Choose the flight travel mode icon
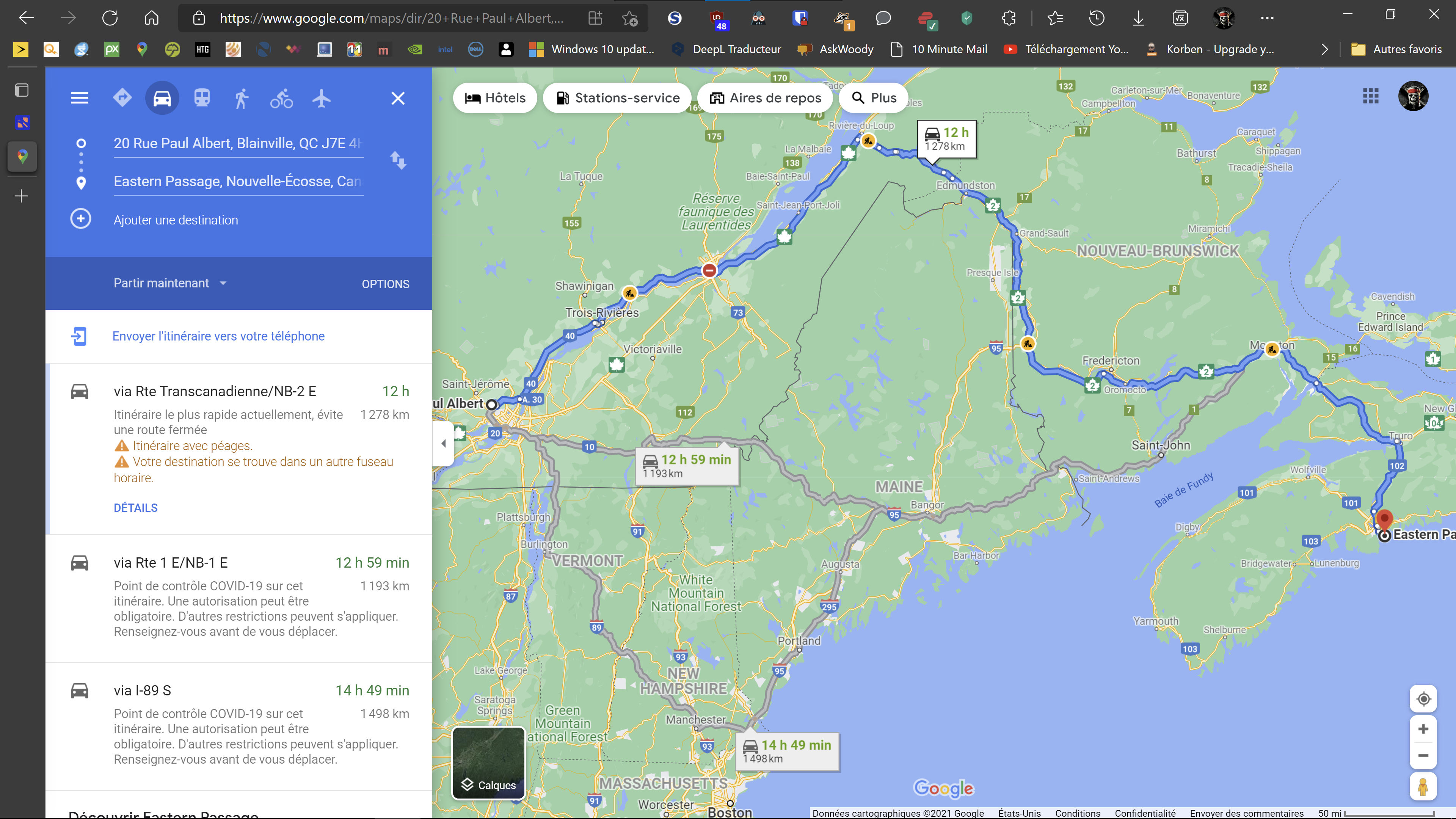1456x819 pixels. [x=321, y=98]
